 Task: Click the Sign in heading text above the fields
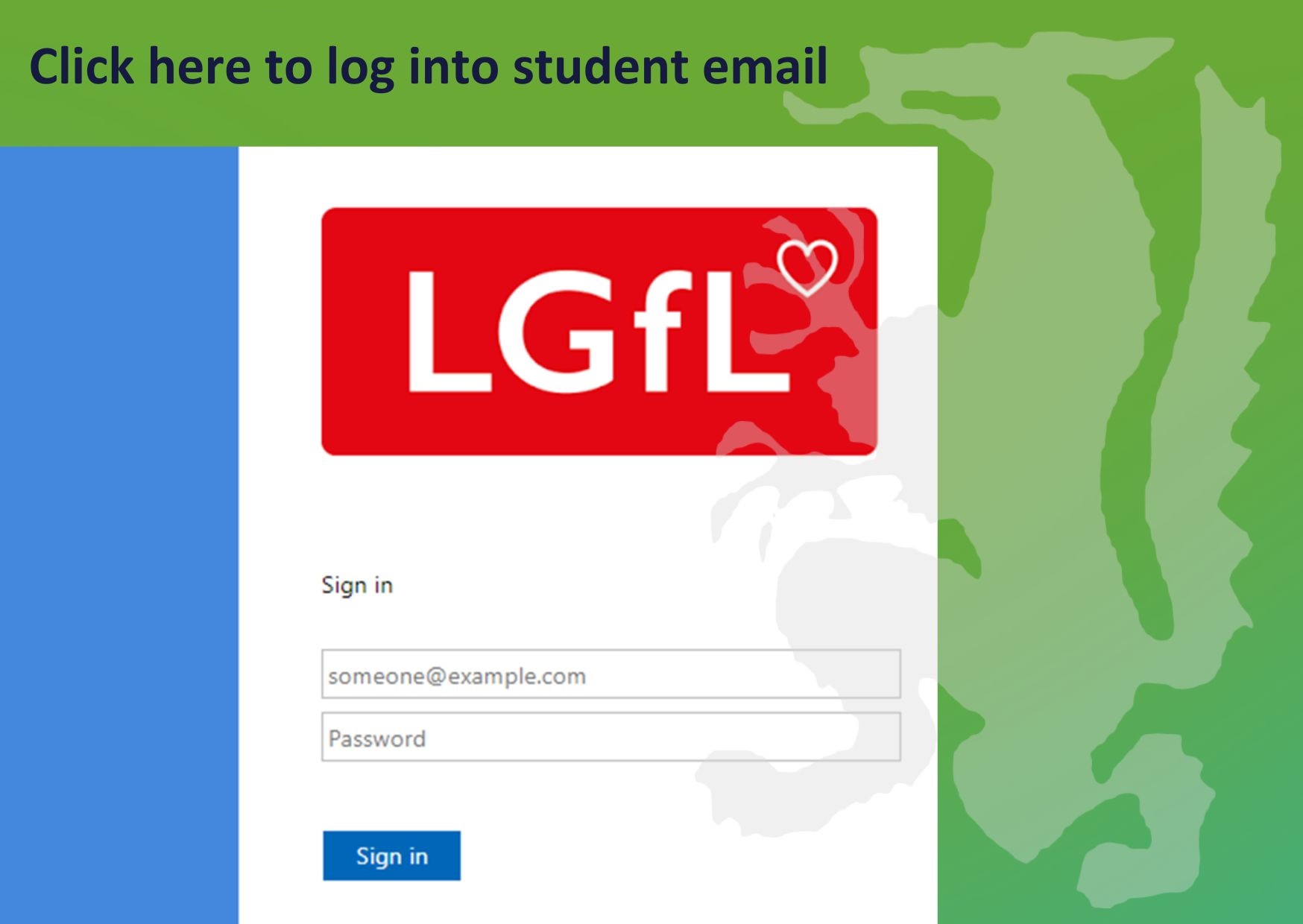(x=357, y=586)
